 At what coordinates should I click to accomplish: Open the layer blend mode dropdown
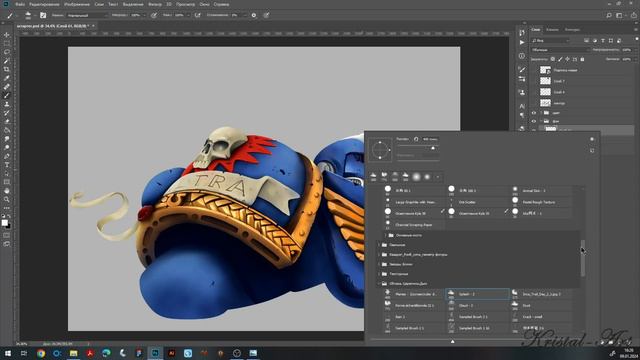tap(560, 50)
